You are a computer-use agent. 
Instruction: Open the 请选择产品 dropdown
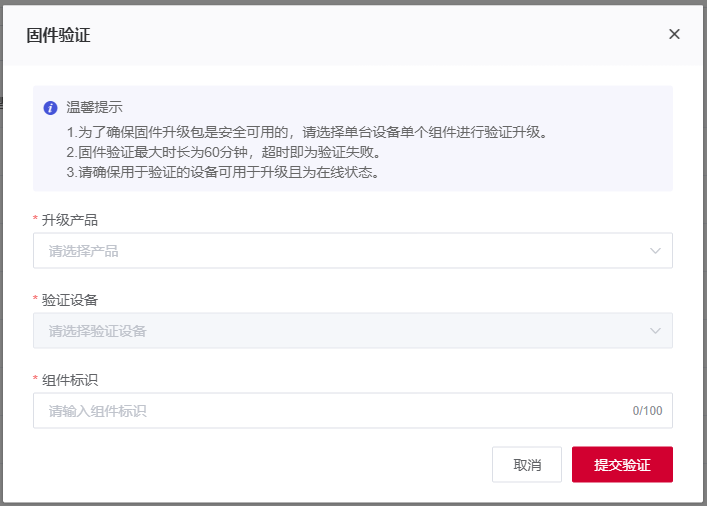click(353, 251)
